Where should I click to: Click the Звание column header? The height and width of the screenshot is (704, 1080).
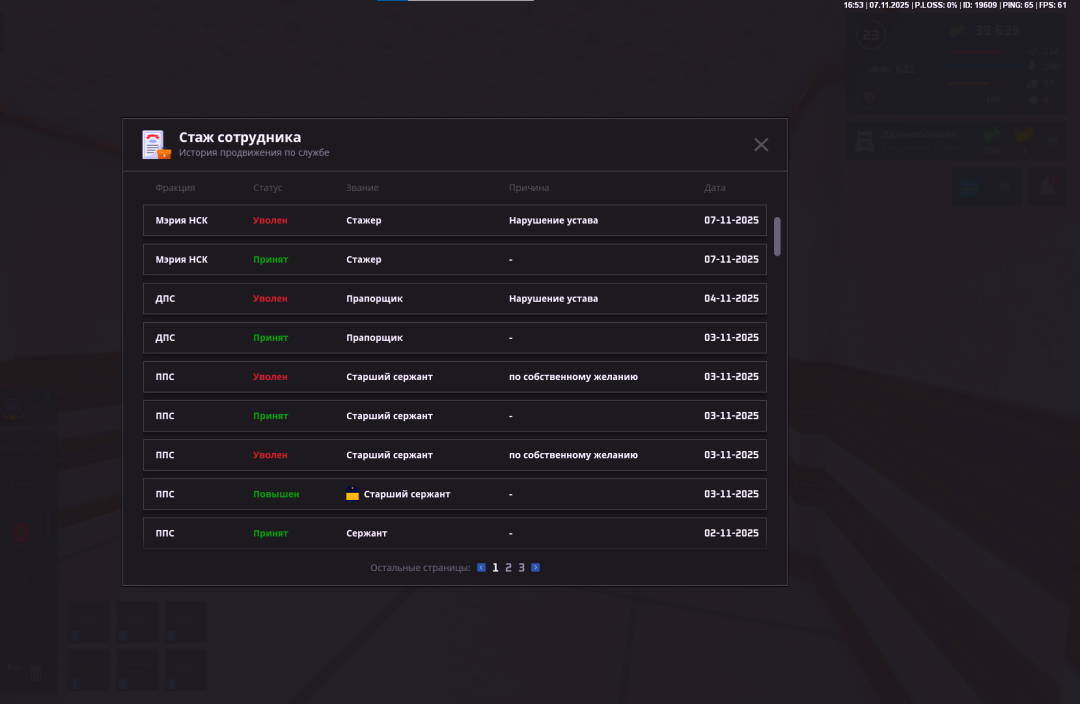(362, 188)
